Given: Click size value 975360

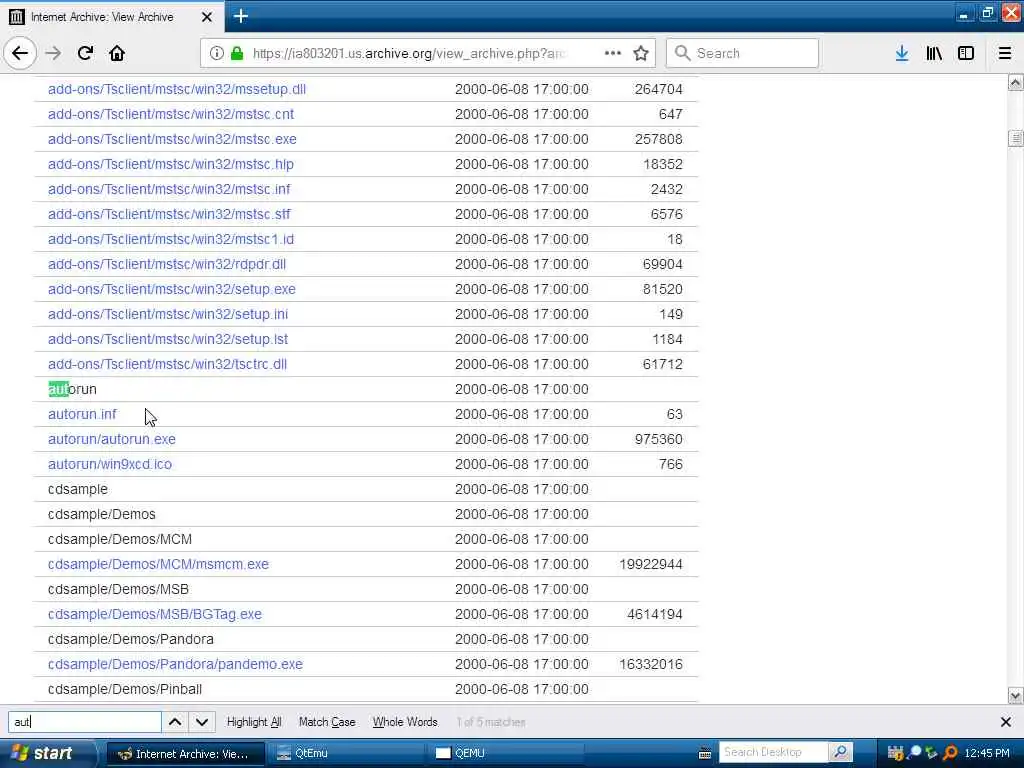Looking at the screenshot, I should [x=658, y=439].
